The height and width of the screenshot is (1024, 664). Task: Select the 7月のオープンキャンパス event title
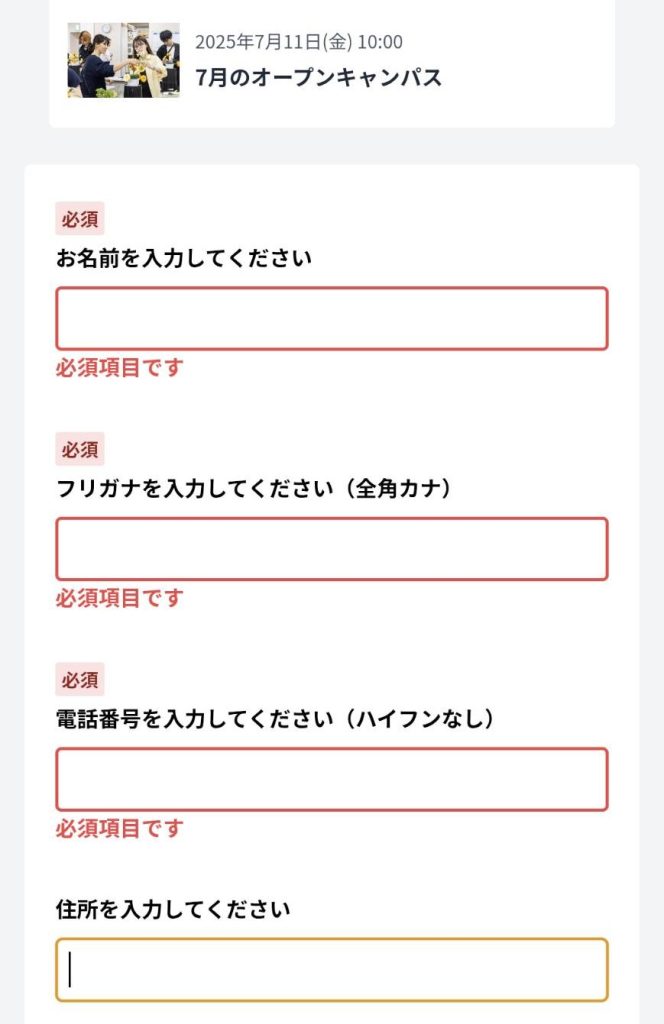click(x=319, y=77)
